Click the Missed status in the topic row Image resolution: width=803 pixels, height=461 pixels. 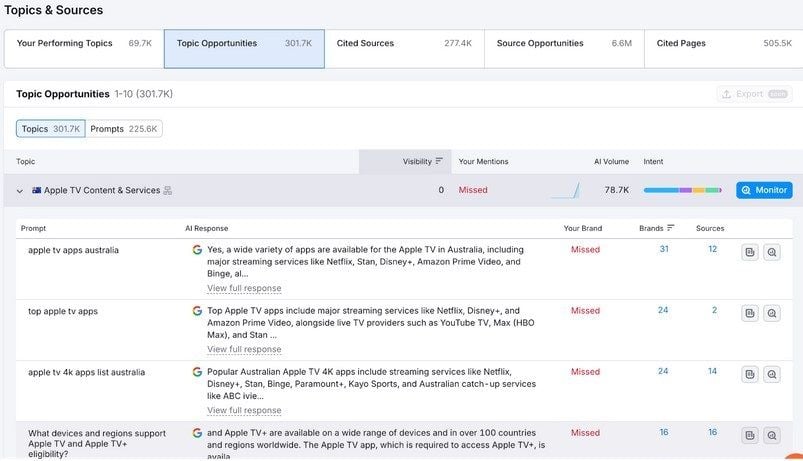pyautogui.click(x=473, y=190)
